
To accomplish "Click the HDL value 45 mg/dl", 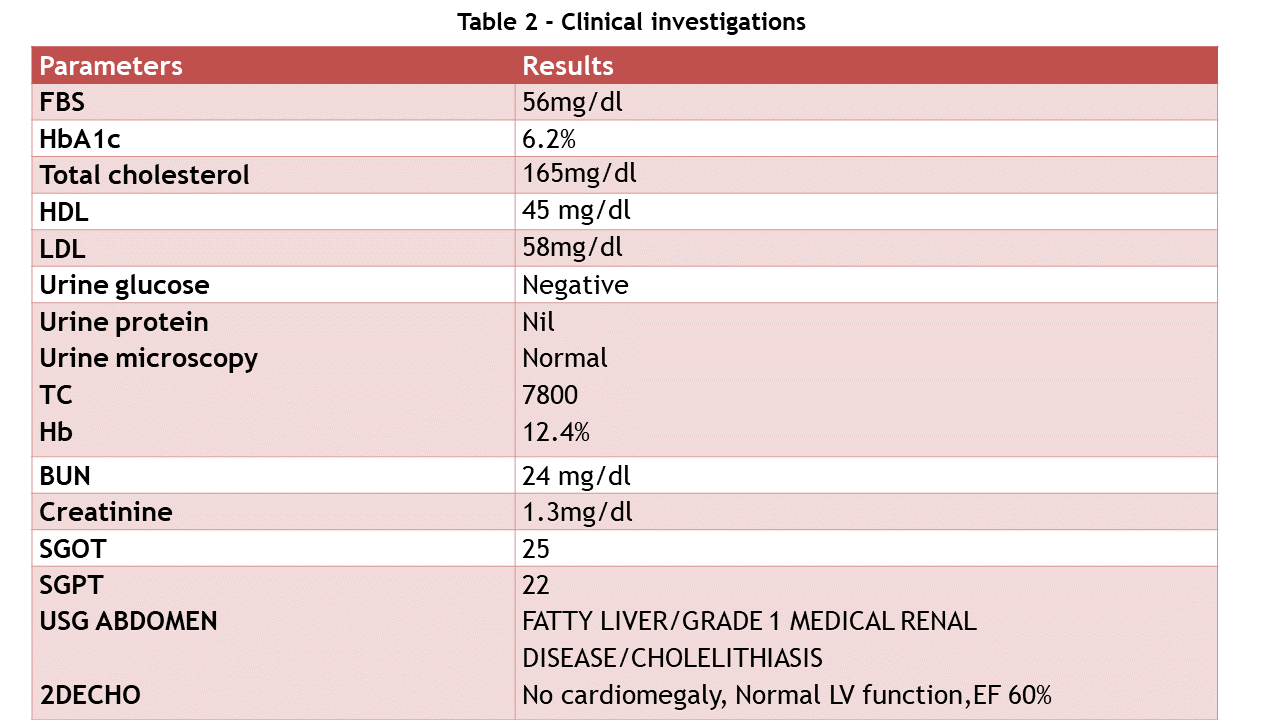I will tap(576, 210).
